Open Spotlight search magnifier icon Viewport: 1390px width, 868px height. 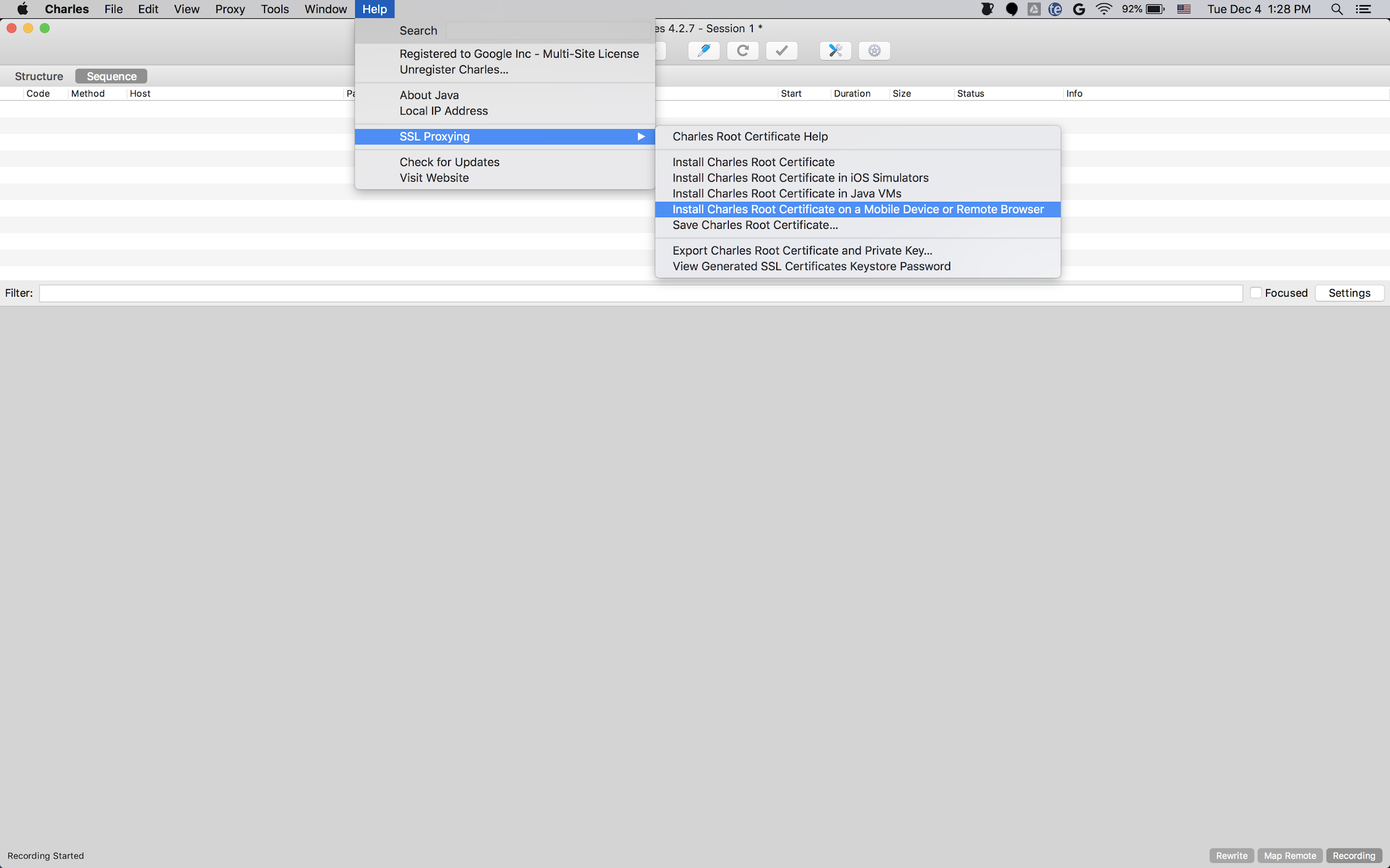[x=1337, y=9]
